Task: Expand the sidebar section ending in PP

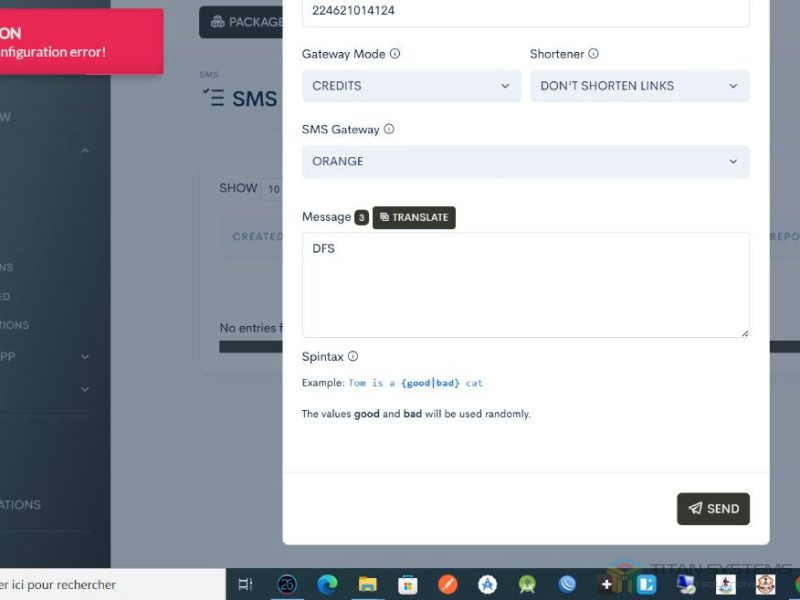Action: (85, 356)
